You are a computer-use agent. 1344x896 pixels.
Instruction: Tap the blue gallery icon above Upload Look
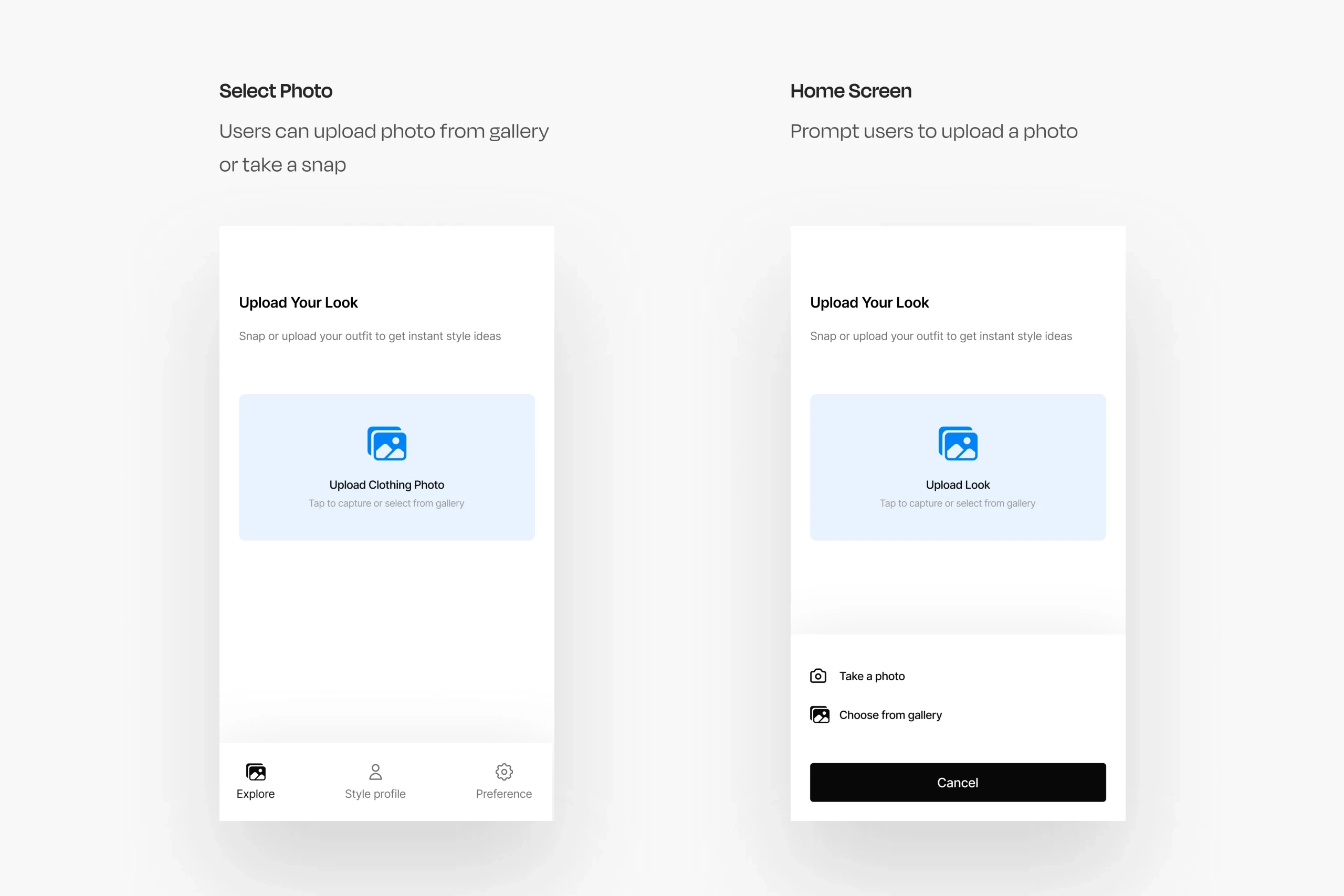(x=958, y=444)
